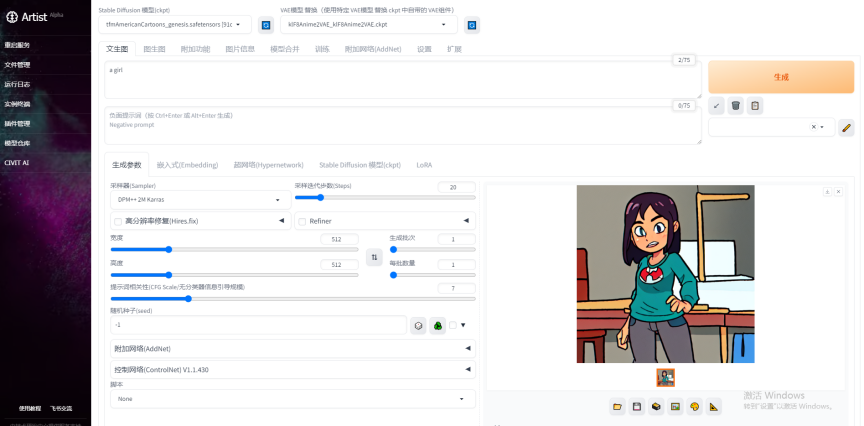Switch to the LoRA sub-tab
Viewport: 864px width, 426px height.
(424, 165)
